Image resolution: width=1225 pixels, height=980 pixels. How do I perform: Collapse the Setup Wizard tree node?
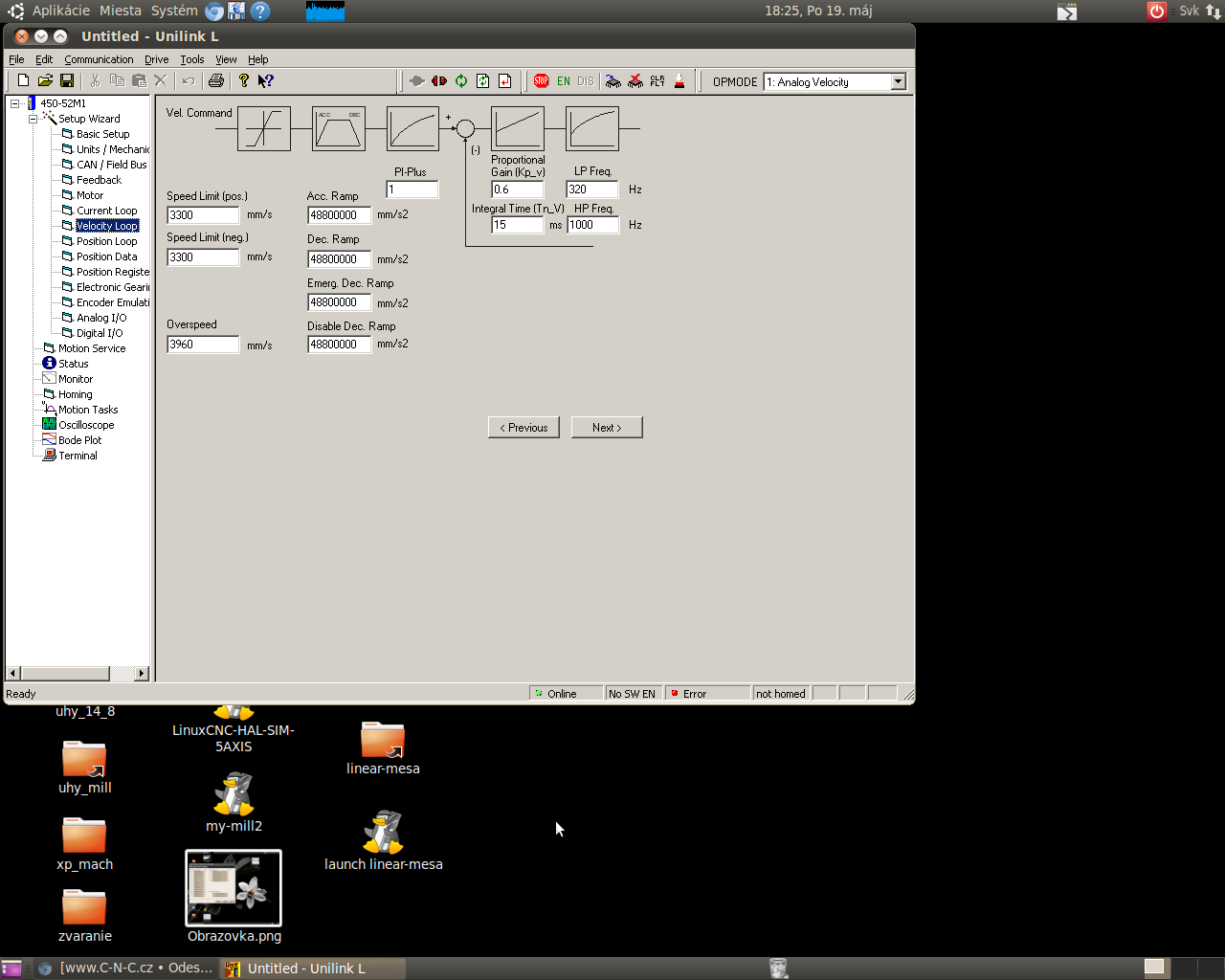pos(33,119)
